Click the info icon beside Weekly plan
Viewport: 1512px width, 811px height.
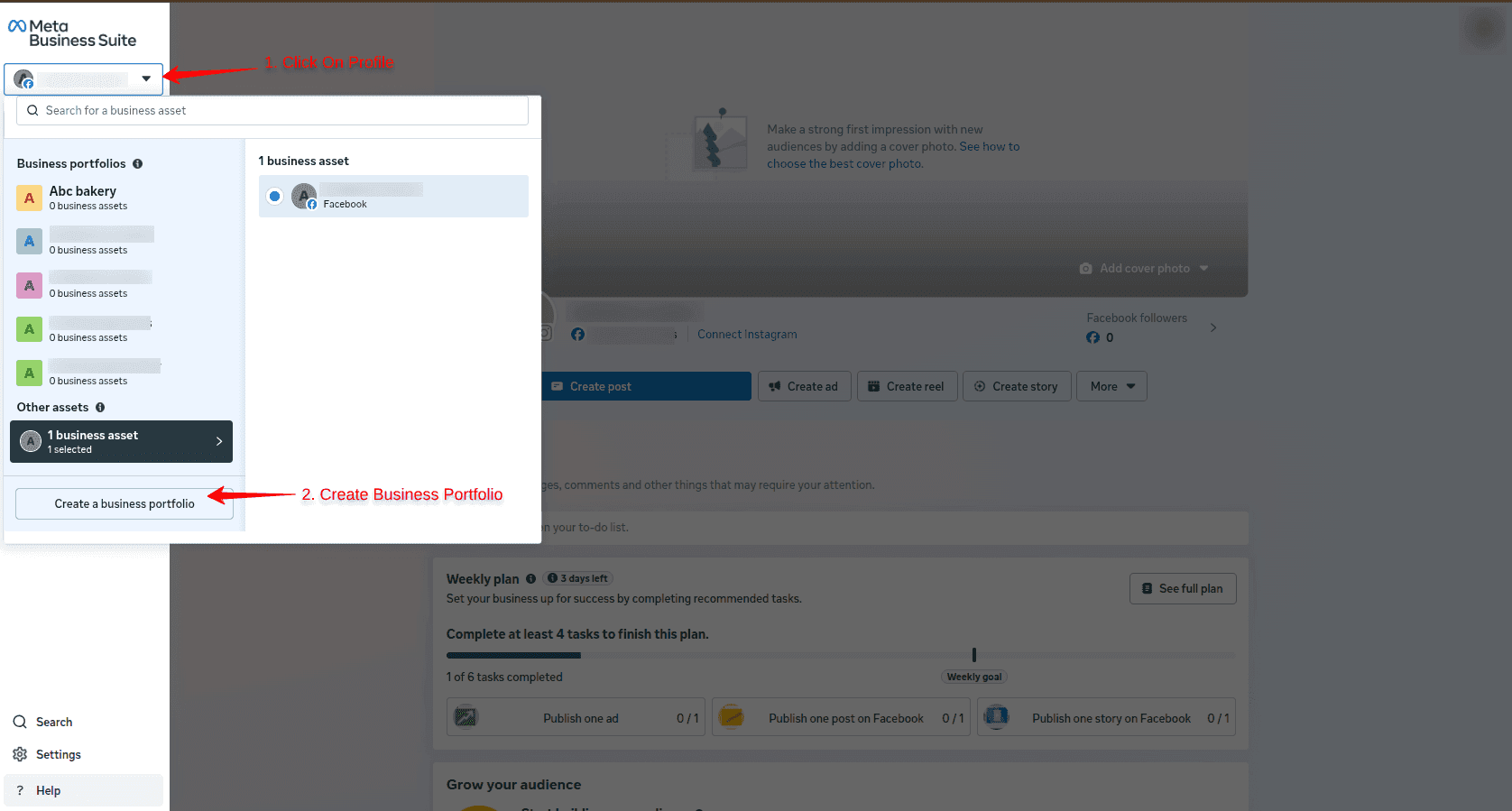click(x=530, y=579)
